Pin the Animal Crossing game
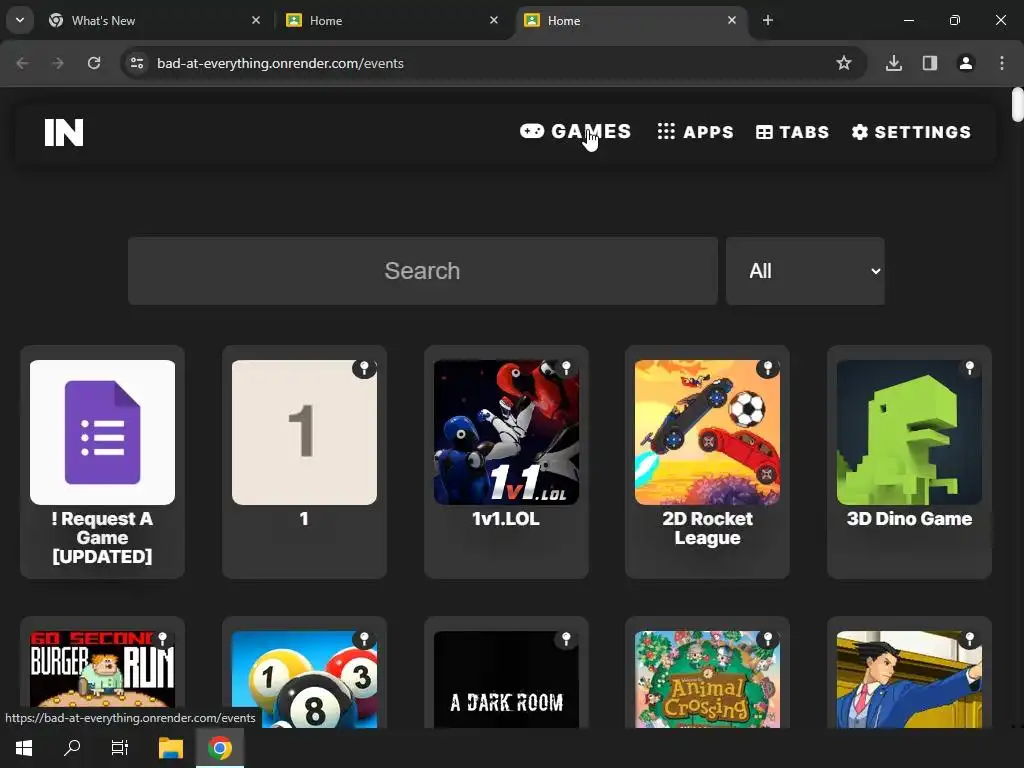The width and height of the screenshot is (1024, 768). (768, 639)
